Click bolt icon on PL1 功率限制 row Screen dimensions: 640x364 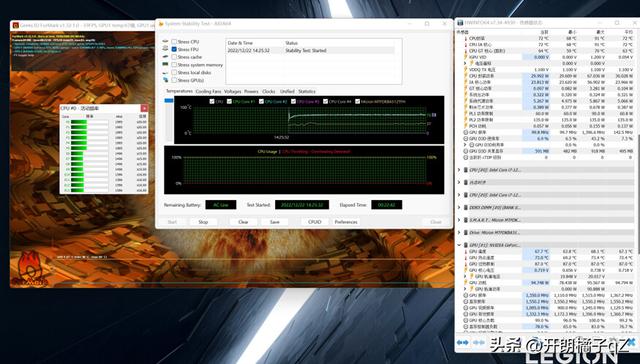click(466, 113)
